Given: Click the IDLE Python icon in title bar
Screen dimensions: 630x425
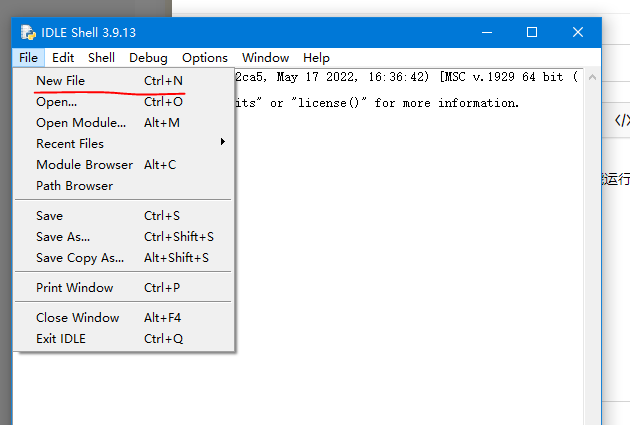Looking at the screenshot, I should [28, 33].
